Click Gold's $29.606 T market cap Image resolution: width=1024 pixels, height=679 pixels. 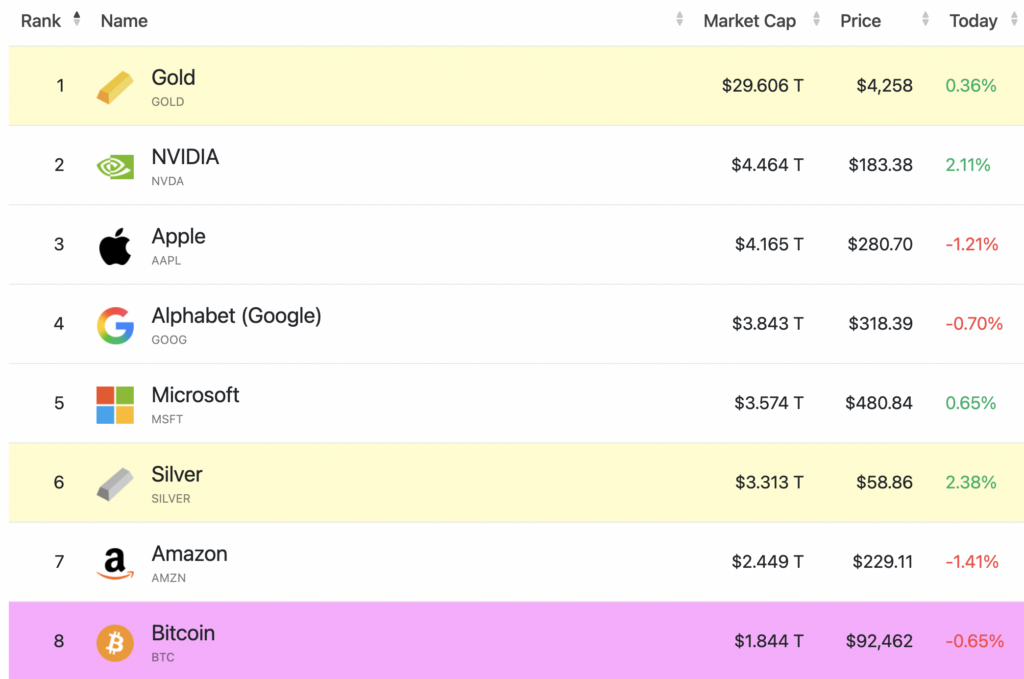[x=762, y=86]
